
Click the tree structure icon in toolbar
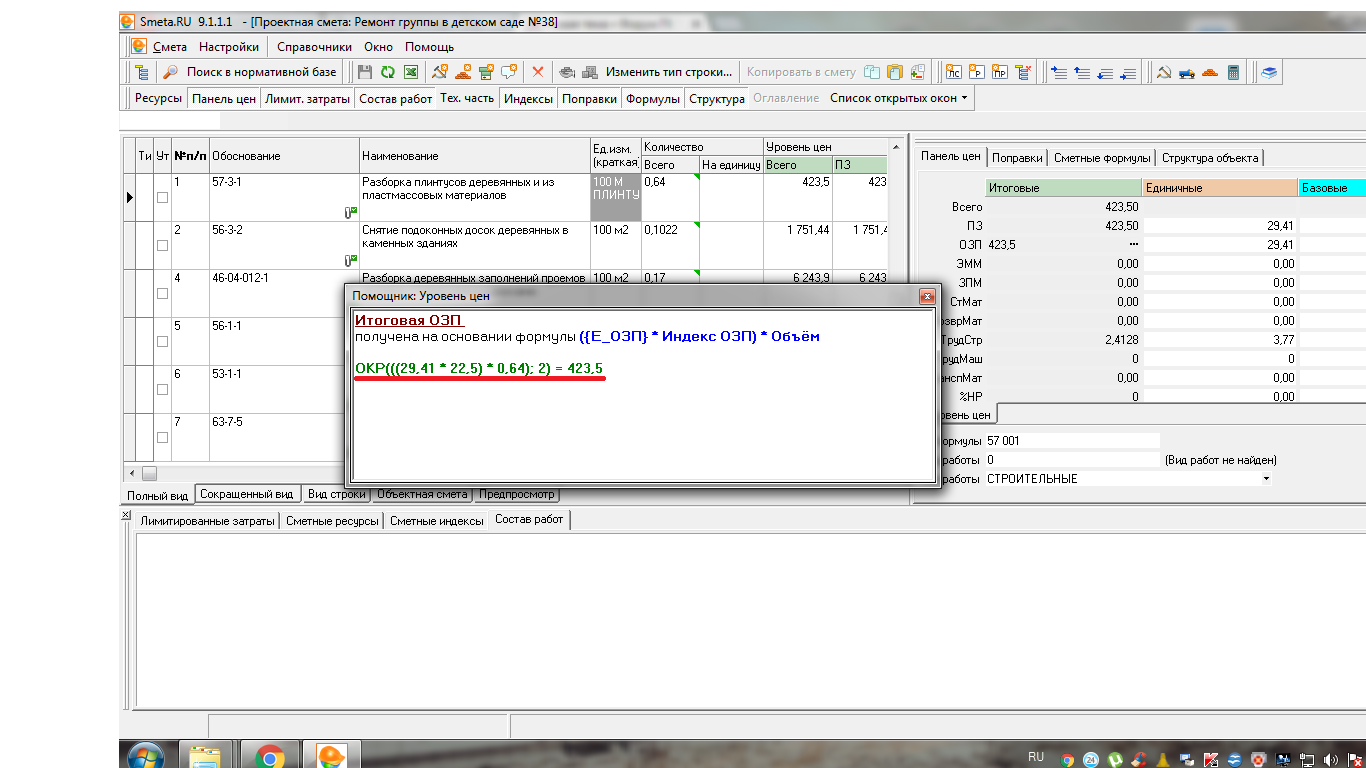pos(141,72)
